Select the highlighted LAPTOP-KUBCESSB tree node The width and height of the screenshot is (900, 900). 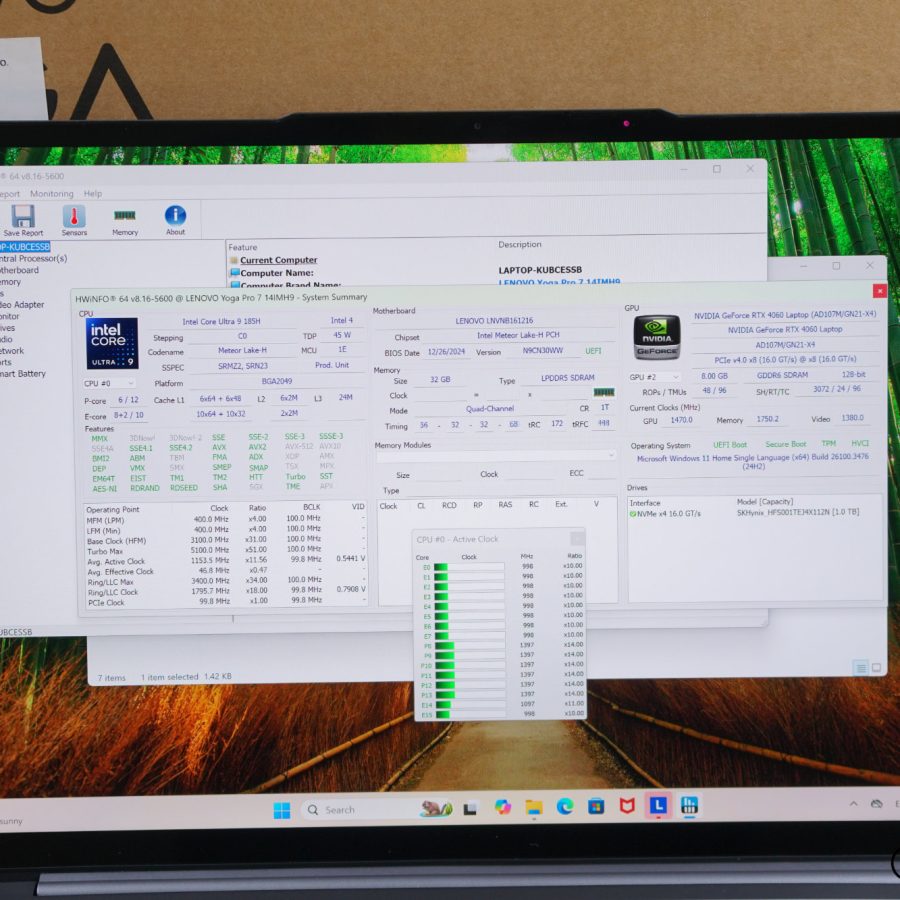25,247
